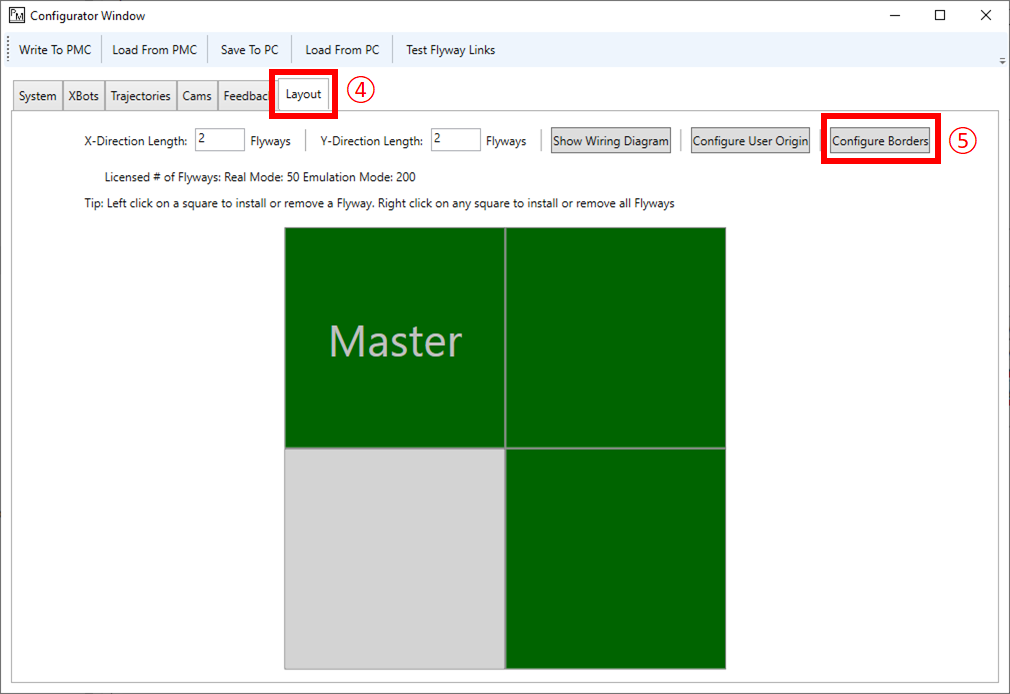Viewport: 1010px width, 694px height.
Task: Click the Write To PMC toolbar command
Action: (55, 49)
